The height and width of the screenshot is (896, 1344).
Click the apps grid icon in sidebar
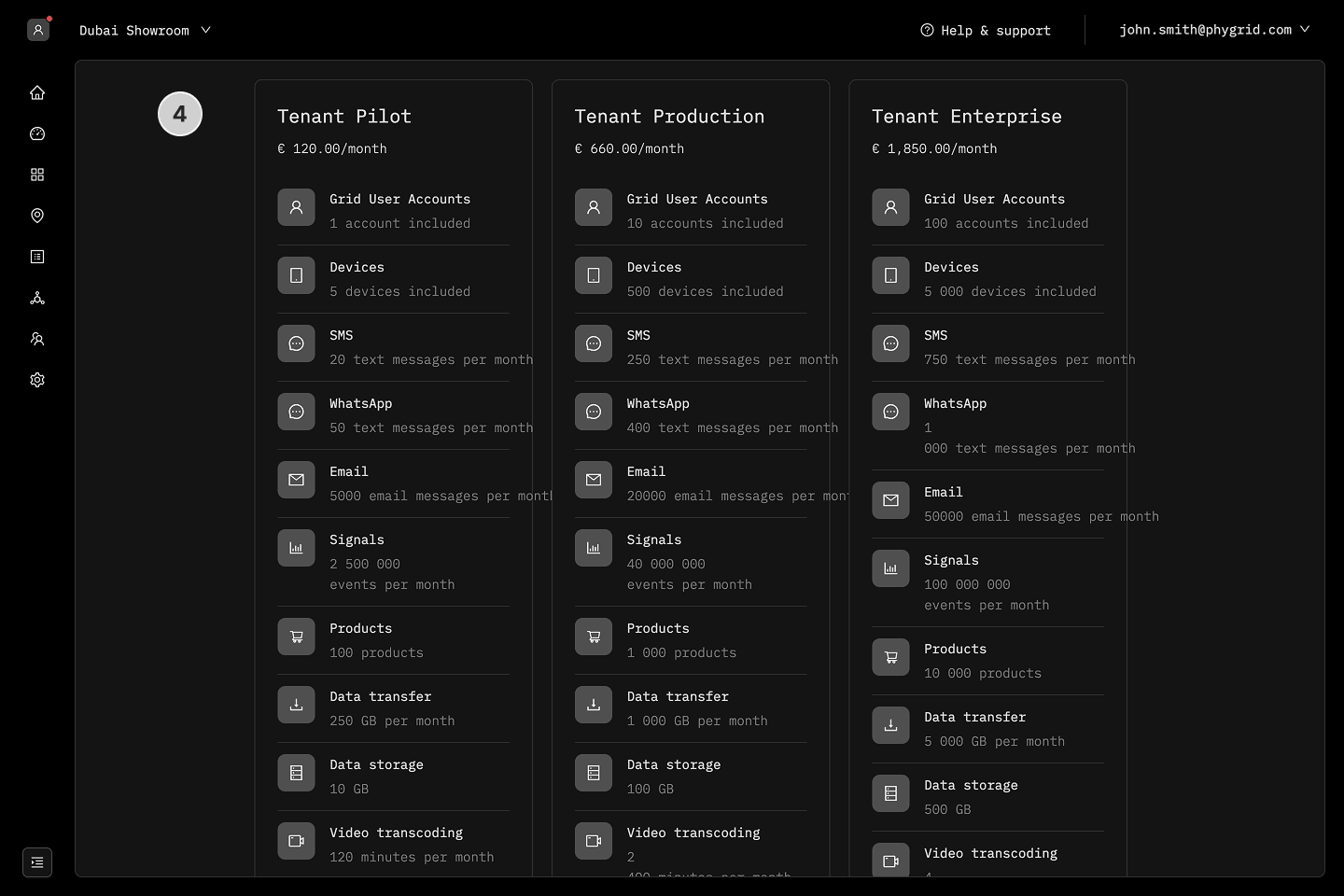pos(37,175)
